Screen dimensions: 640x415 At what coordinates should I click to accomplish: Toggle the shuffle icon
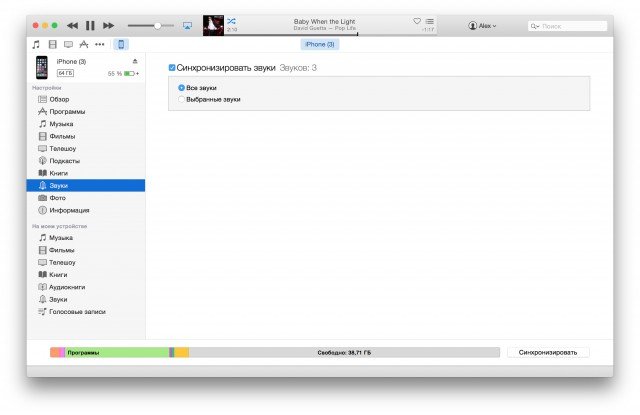[x=232, y=20]
